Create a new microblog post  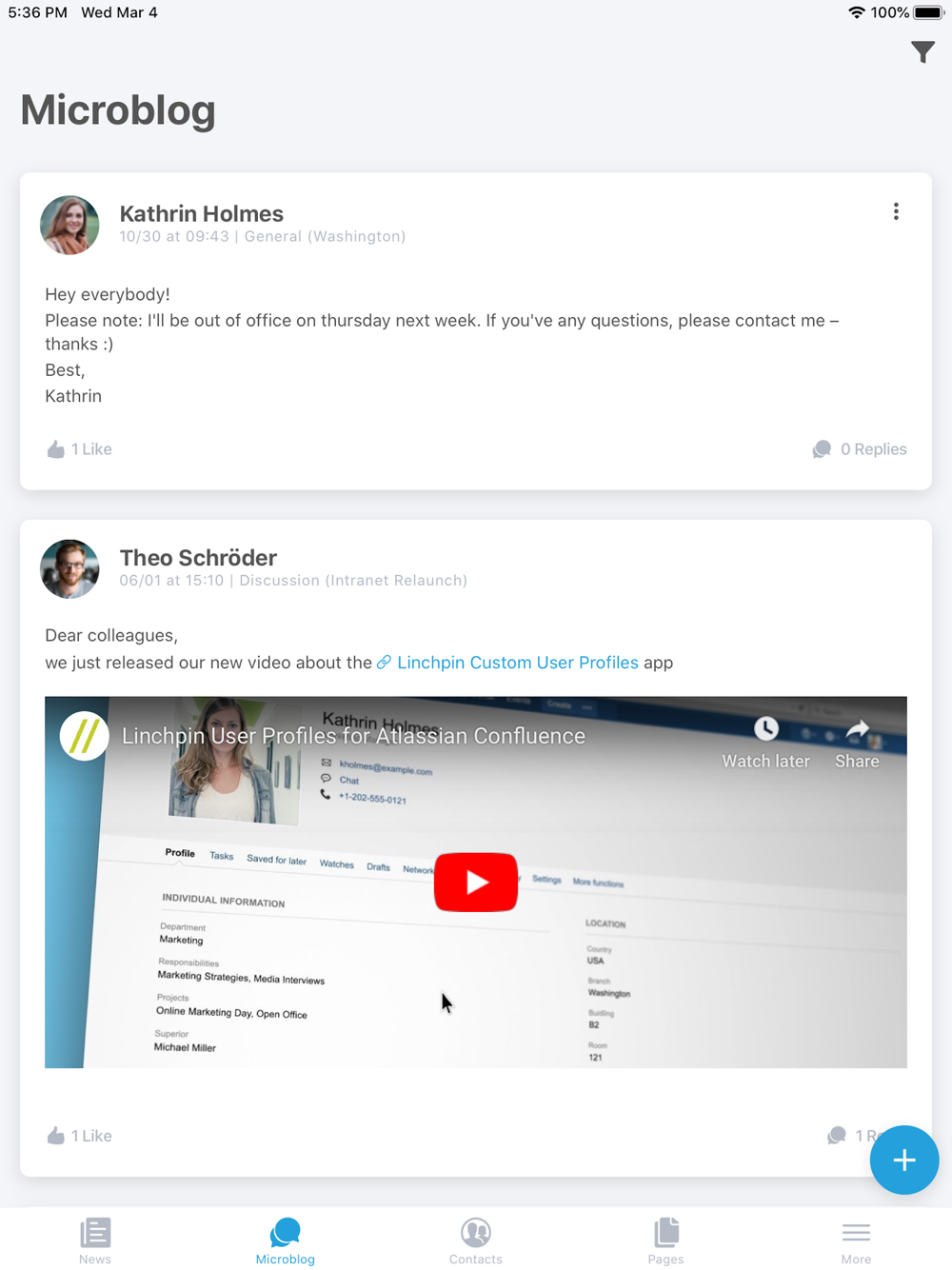(x=904, y=1160)
